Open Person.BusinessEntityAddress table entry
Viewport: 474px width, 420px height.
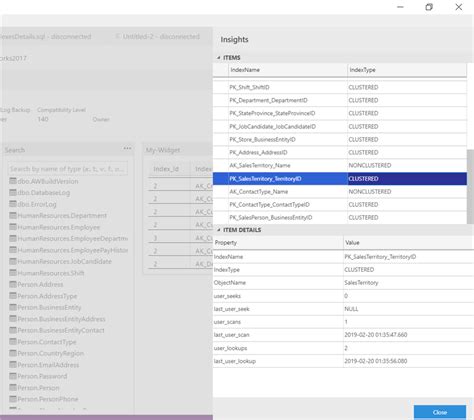57,319
